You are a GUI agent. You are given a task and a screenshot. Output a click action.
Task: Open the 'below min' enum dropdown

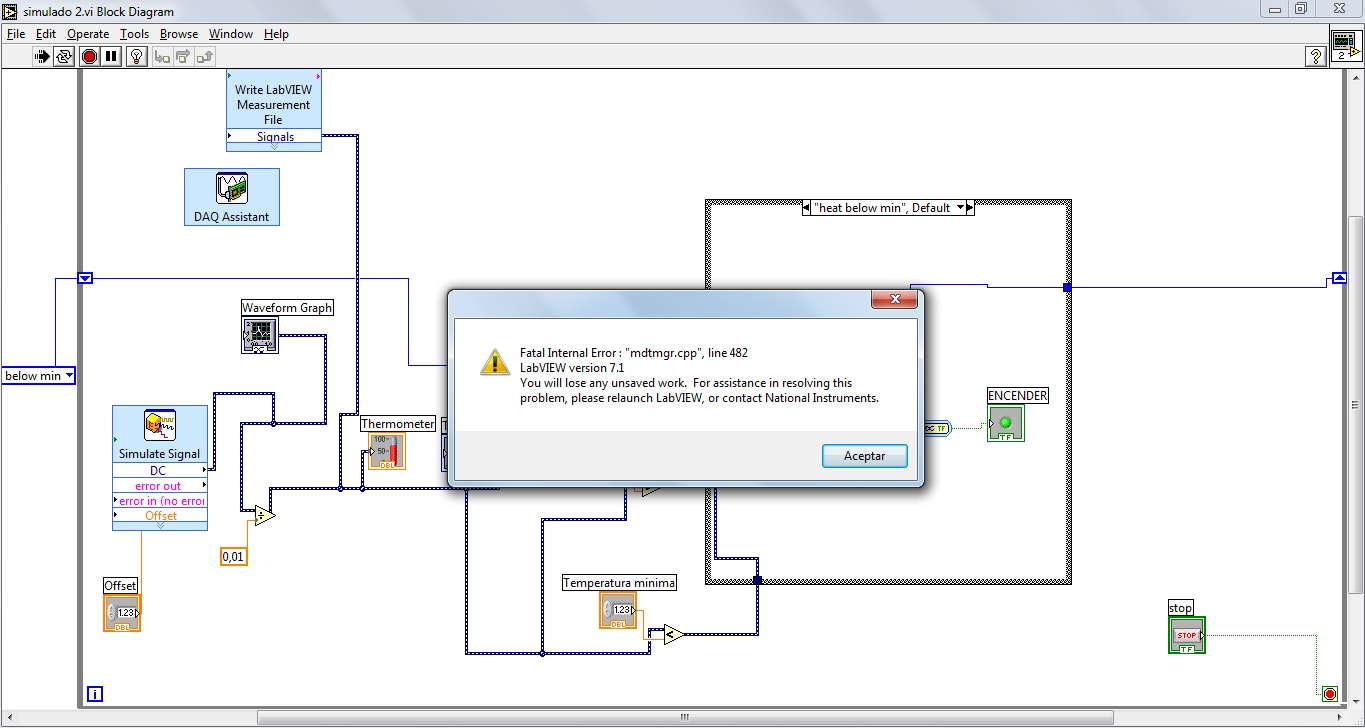[69, 376]
